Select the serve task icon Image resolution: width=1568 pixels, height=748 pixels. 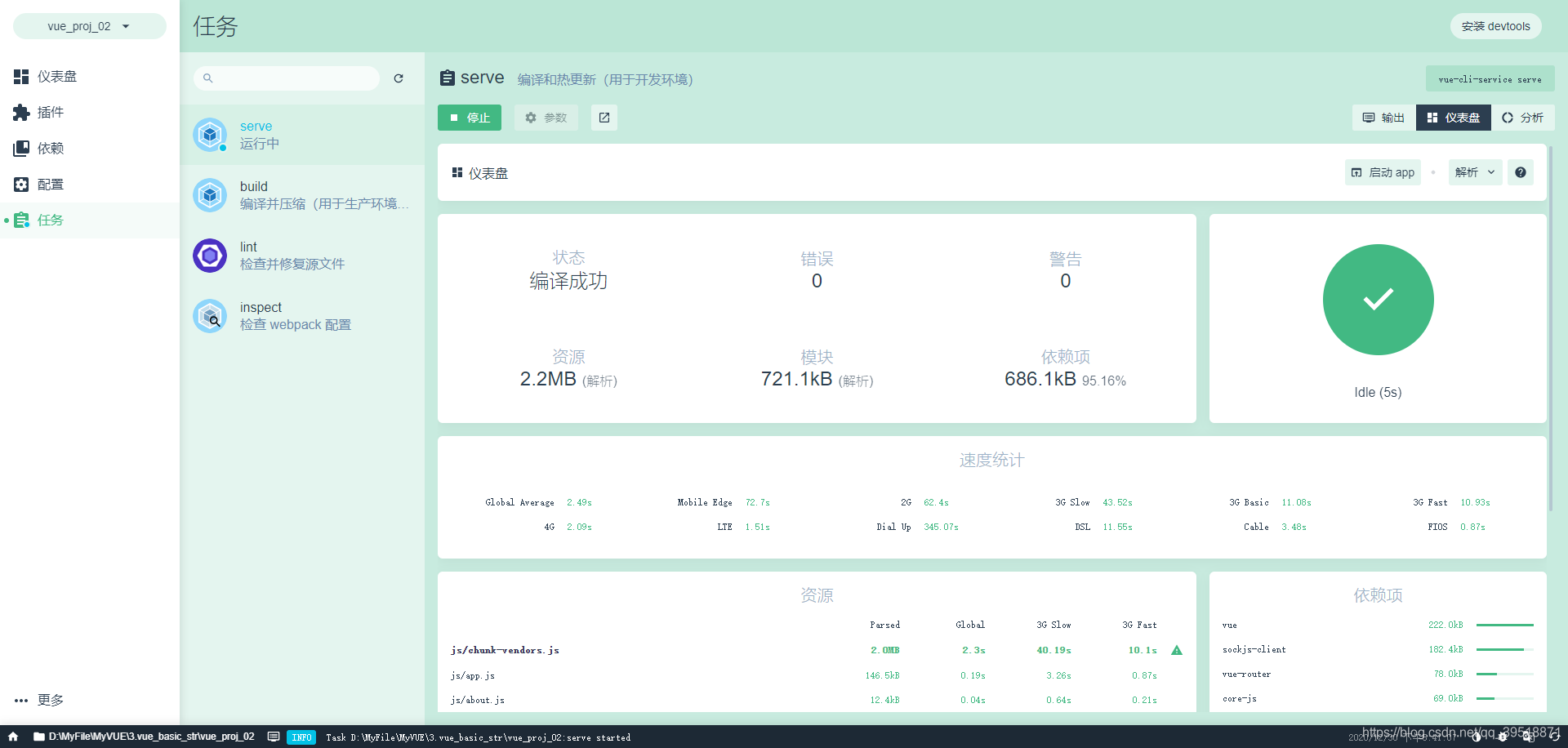pyautogui.click(x=210, y=135)
